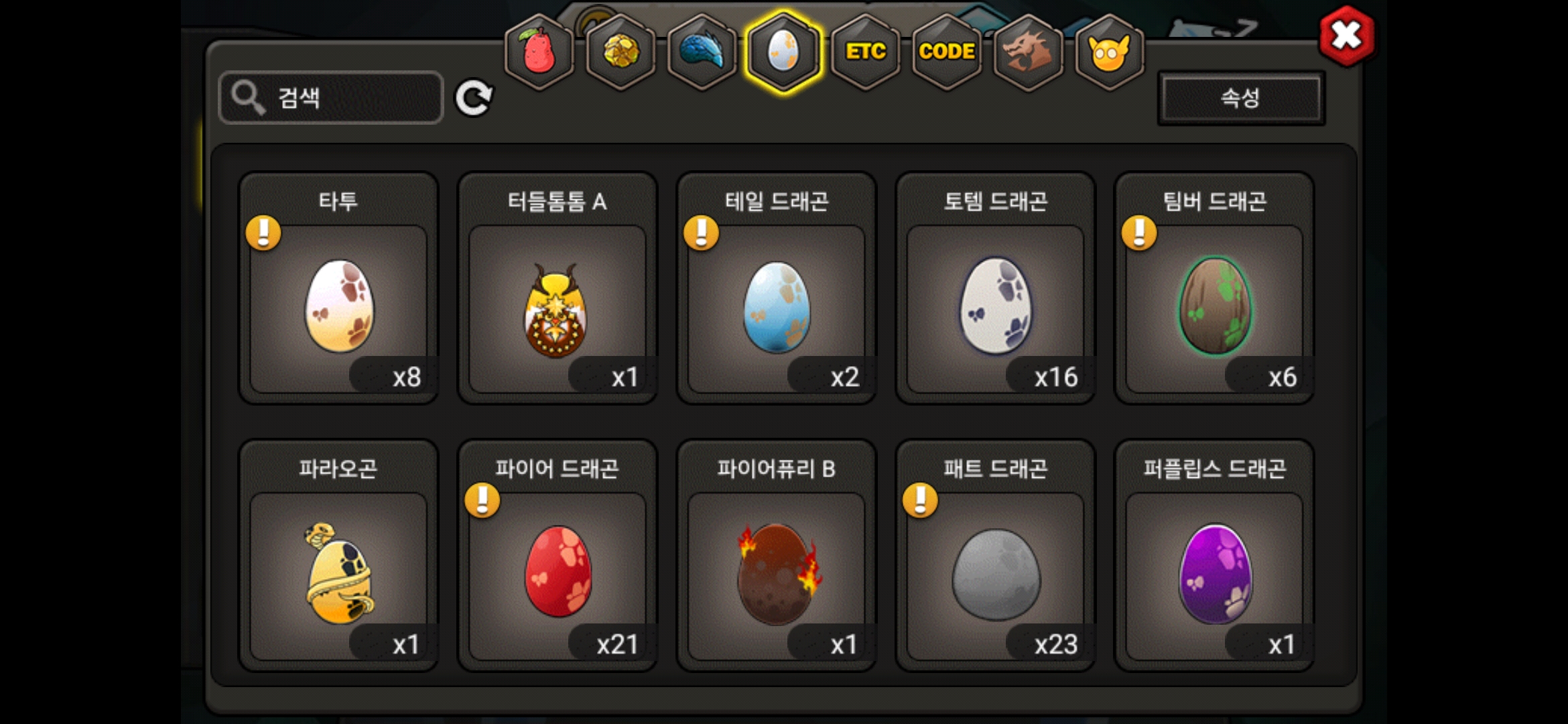The width and height of the screenshot is (1568, 724).
Task: Click the magnifying glass search icon
Action: pyautogui.click(x=248, y=98)
